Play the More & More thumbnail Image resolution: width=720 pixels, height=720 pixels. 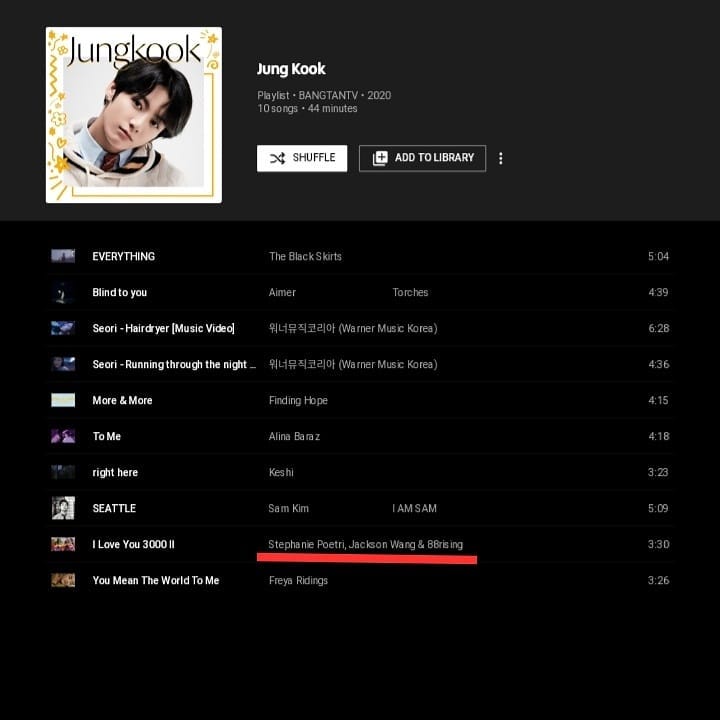[63, 400]
